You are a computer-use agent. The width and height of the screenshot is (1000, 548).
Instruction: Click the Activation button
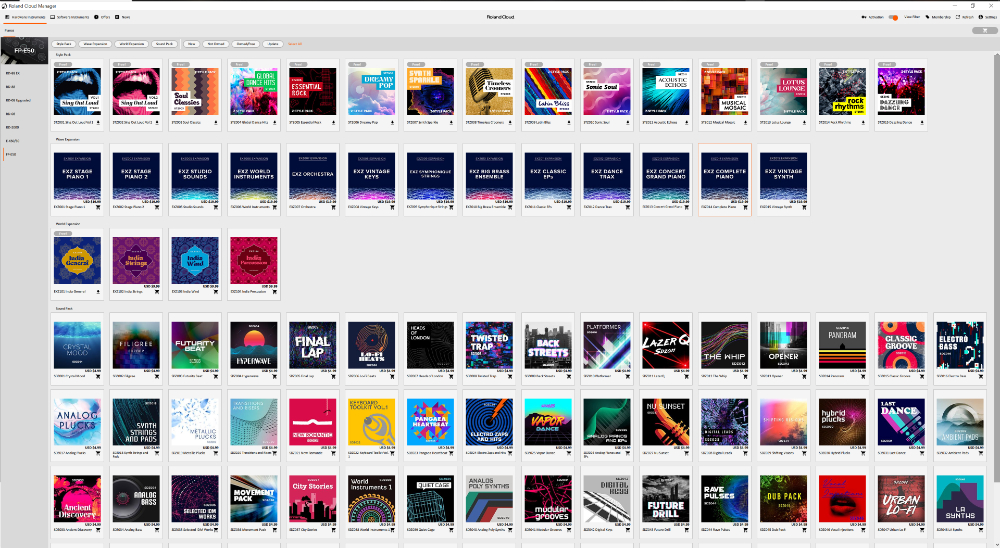(871, 17)
